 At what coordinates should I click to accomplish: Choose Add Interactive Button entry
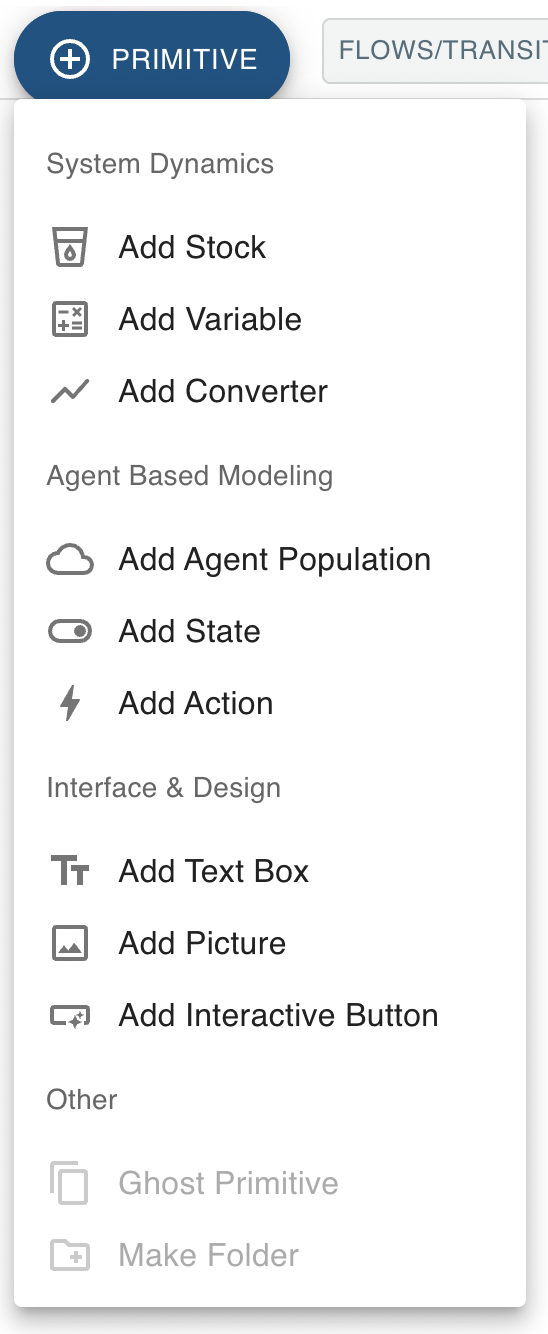click(270, 1015)
